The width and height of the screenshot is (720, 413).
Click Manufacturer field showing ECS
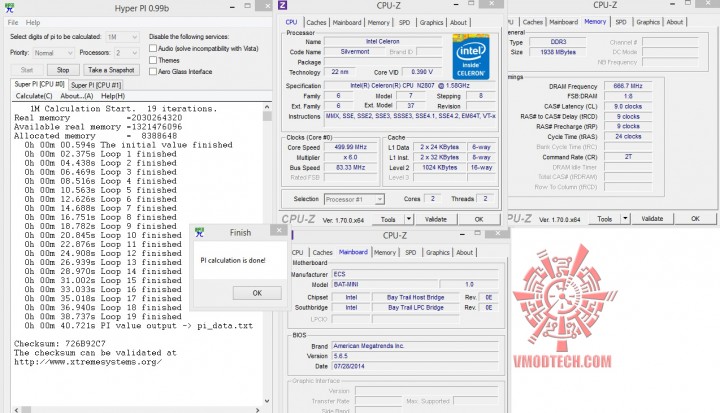(x=415, y=274)
